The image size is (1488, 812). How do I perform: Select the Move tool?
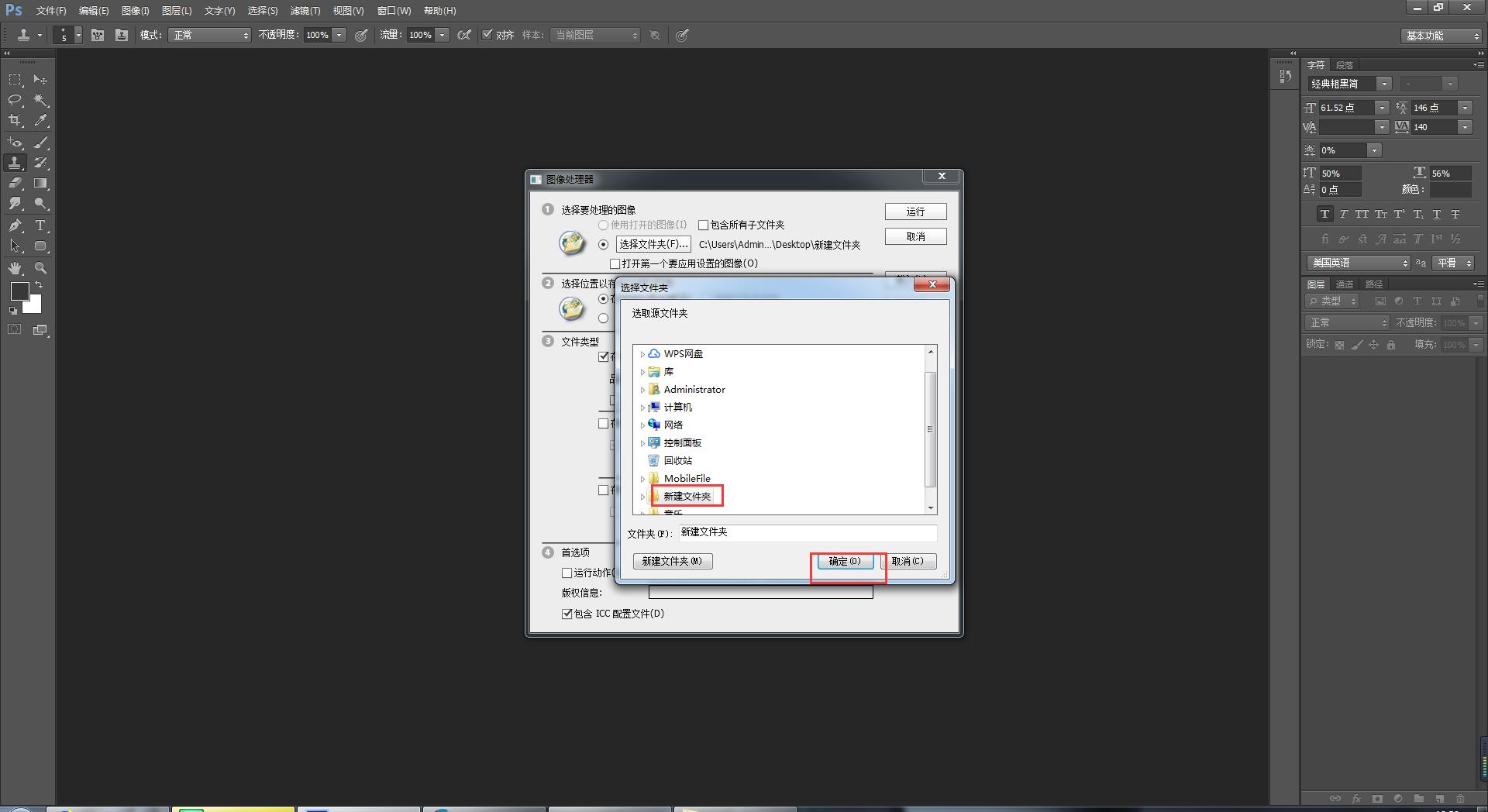point(40,80)
